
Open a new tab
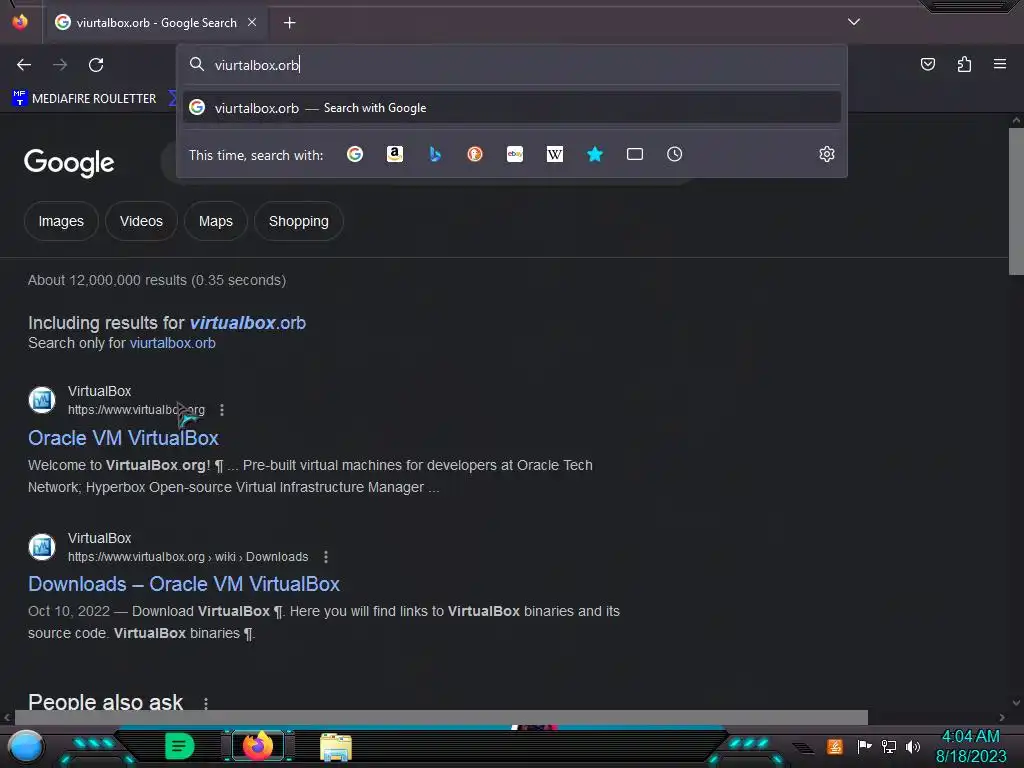(289, 23)
